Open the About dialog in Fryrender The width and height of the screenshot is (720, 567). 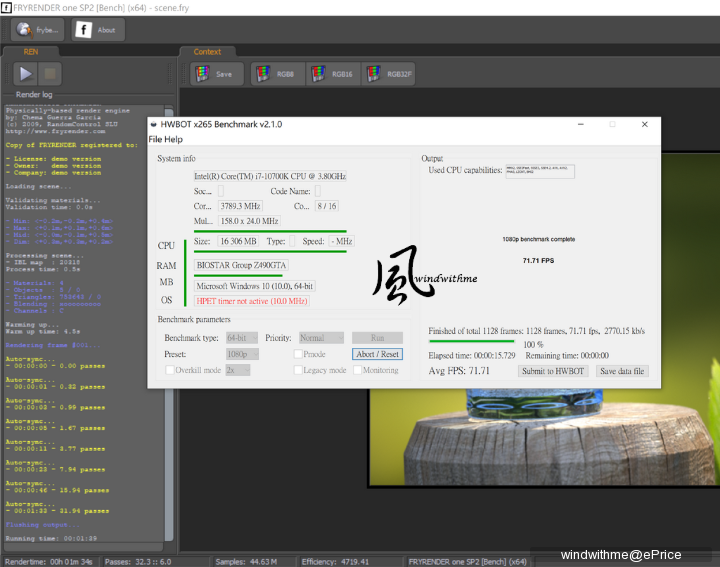[98, 30]
